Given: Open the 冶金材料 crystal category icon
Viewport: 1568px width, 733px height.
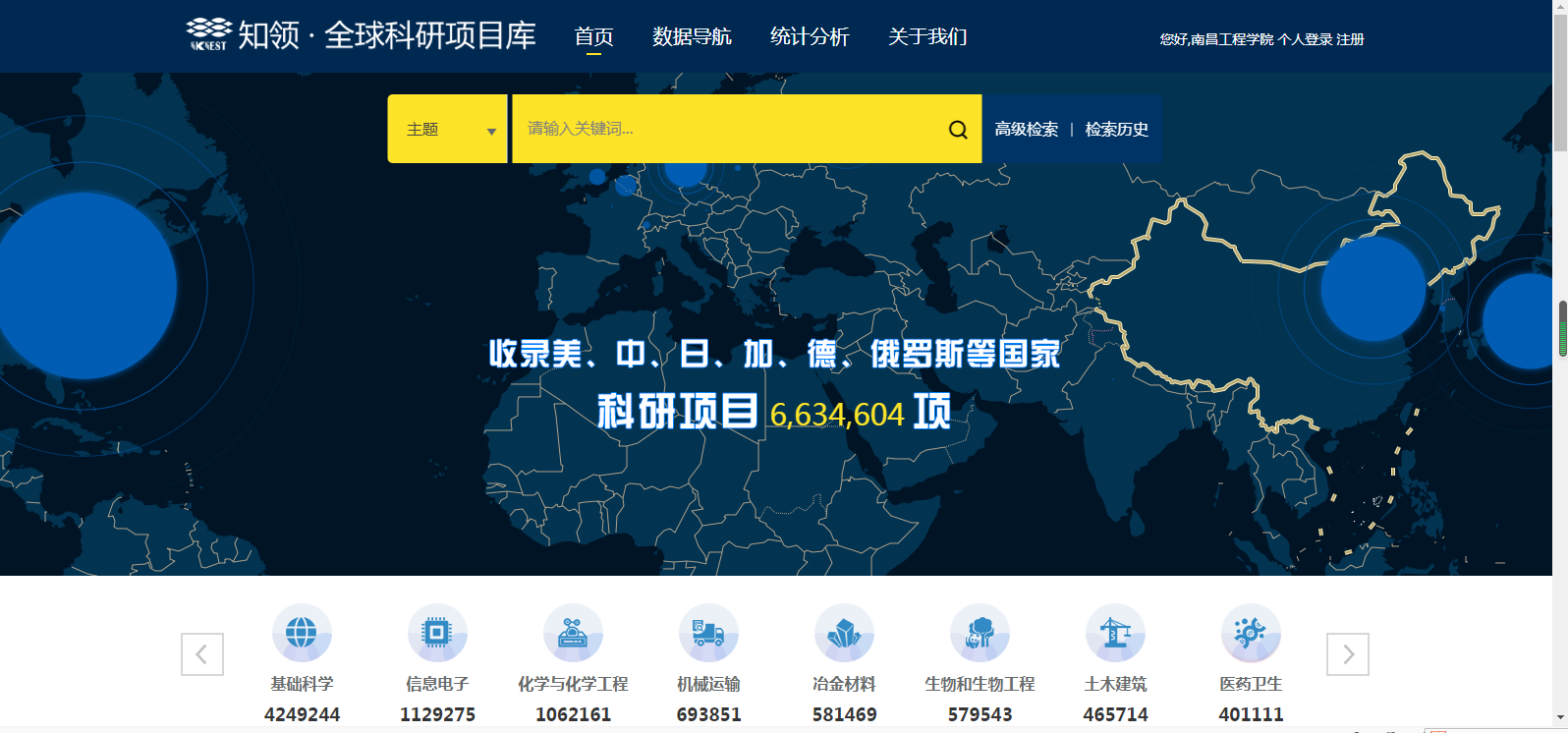Looking at the screenshot, I should [844, 633].
